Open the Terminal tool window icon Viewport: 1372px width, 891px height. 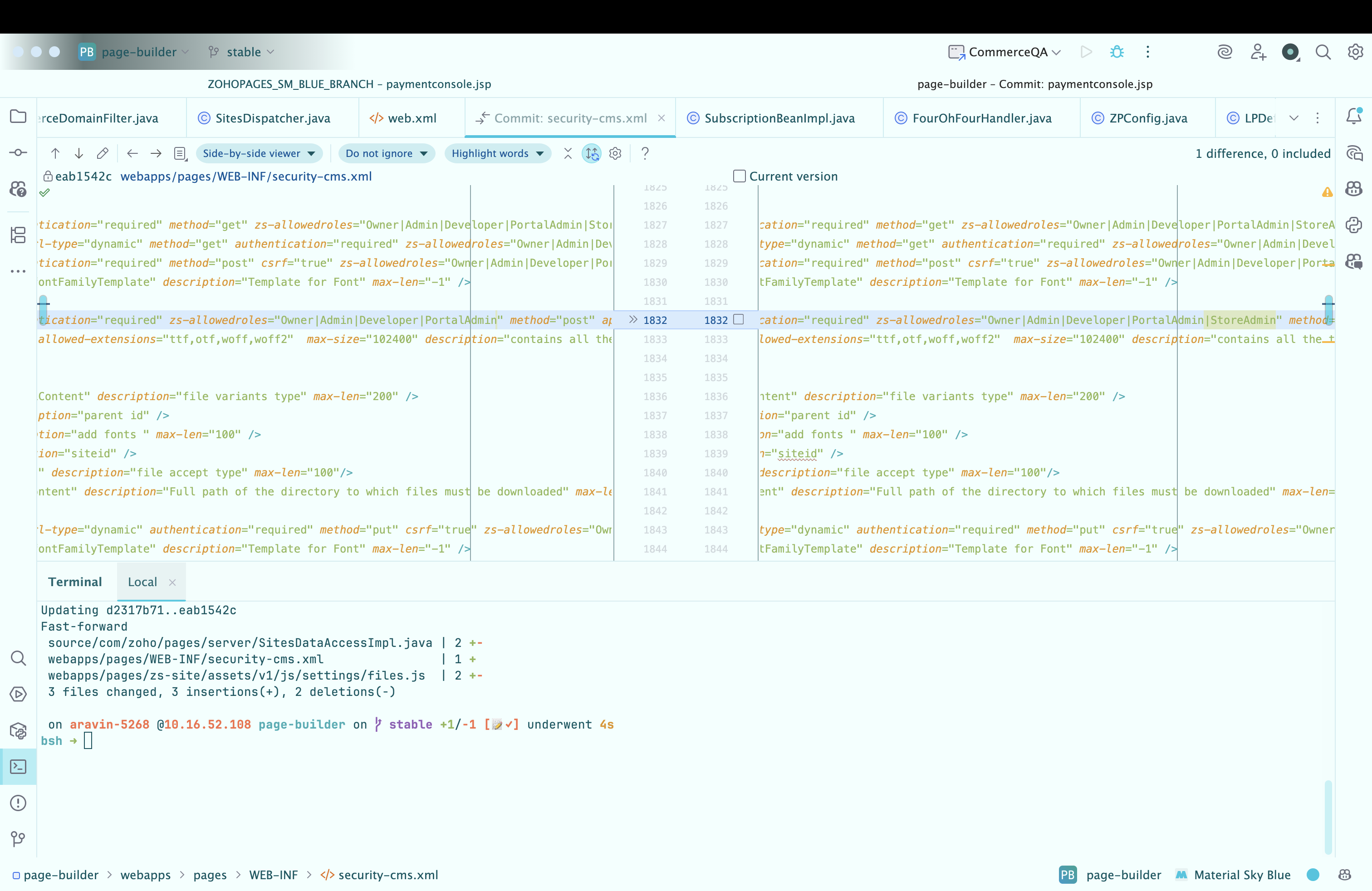pos(19,767)
